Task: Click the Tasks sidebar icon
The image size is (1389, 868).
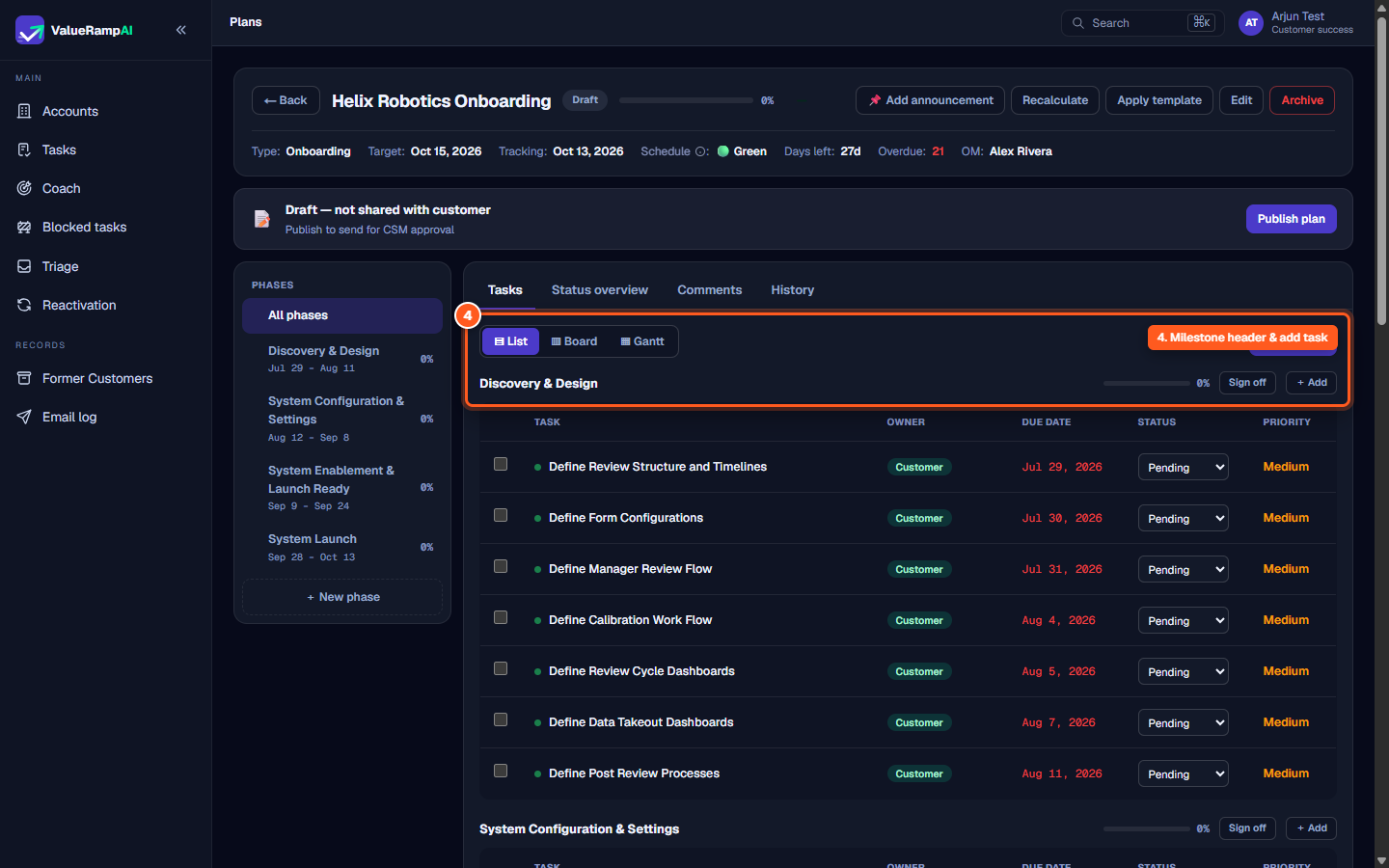Action: point(24,149)
